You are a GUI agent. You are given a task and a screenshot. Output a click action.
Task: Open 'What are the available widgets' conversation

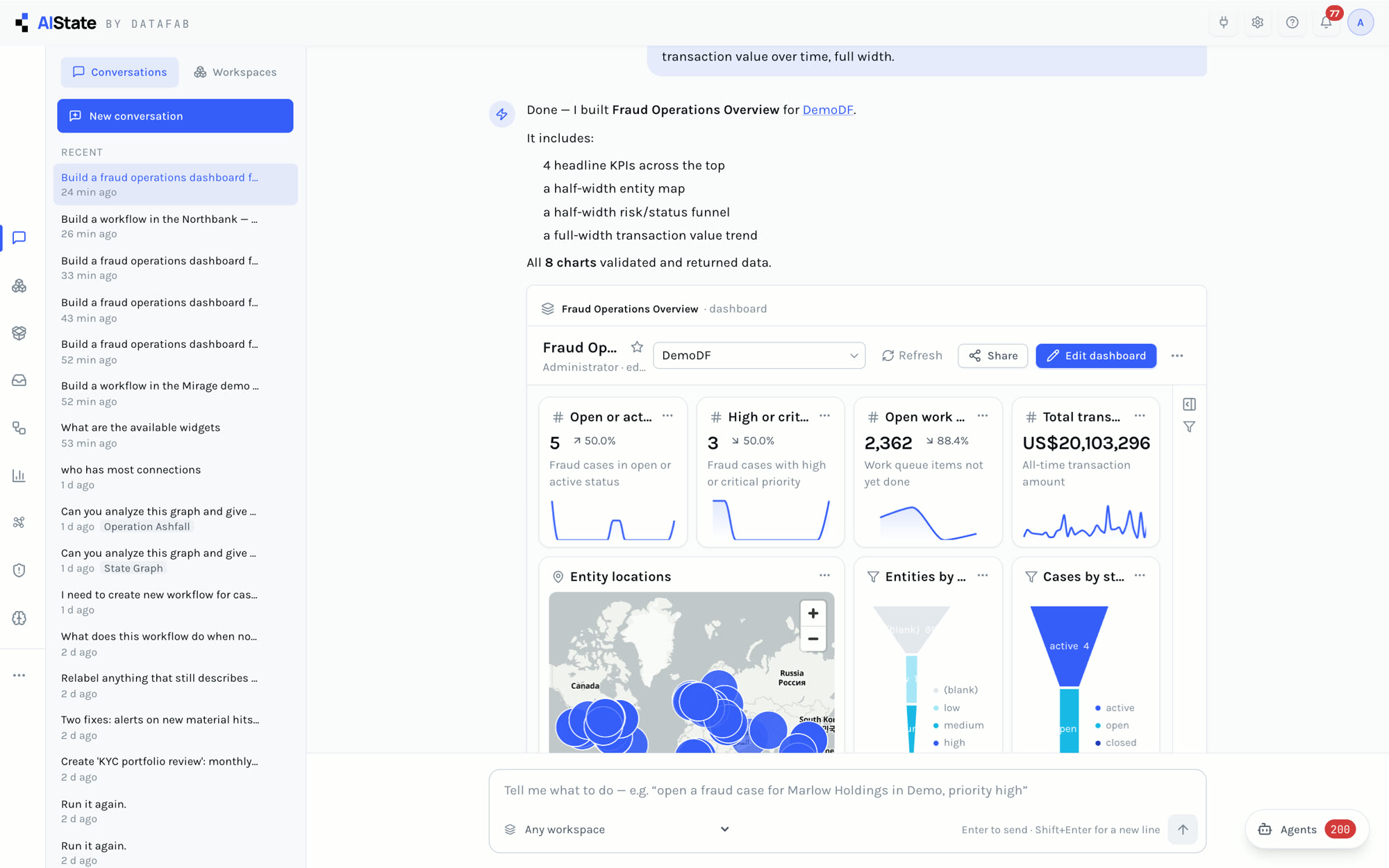[x=175, y=435]
